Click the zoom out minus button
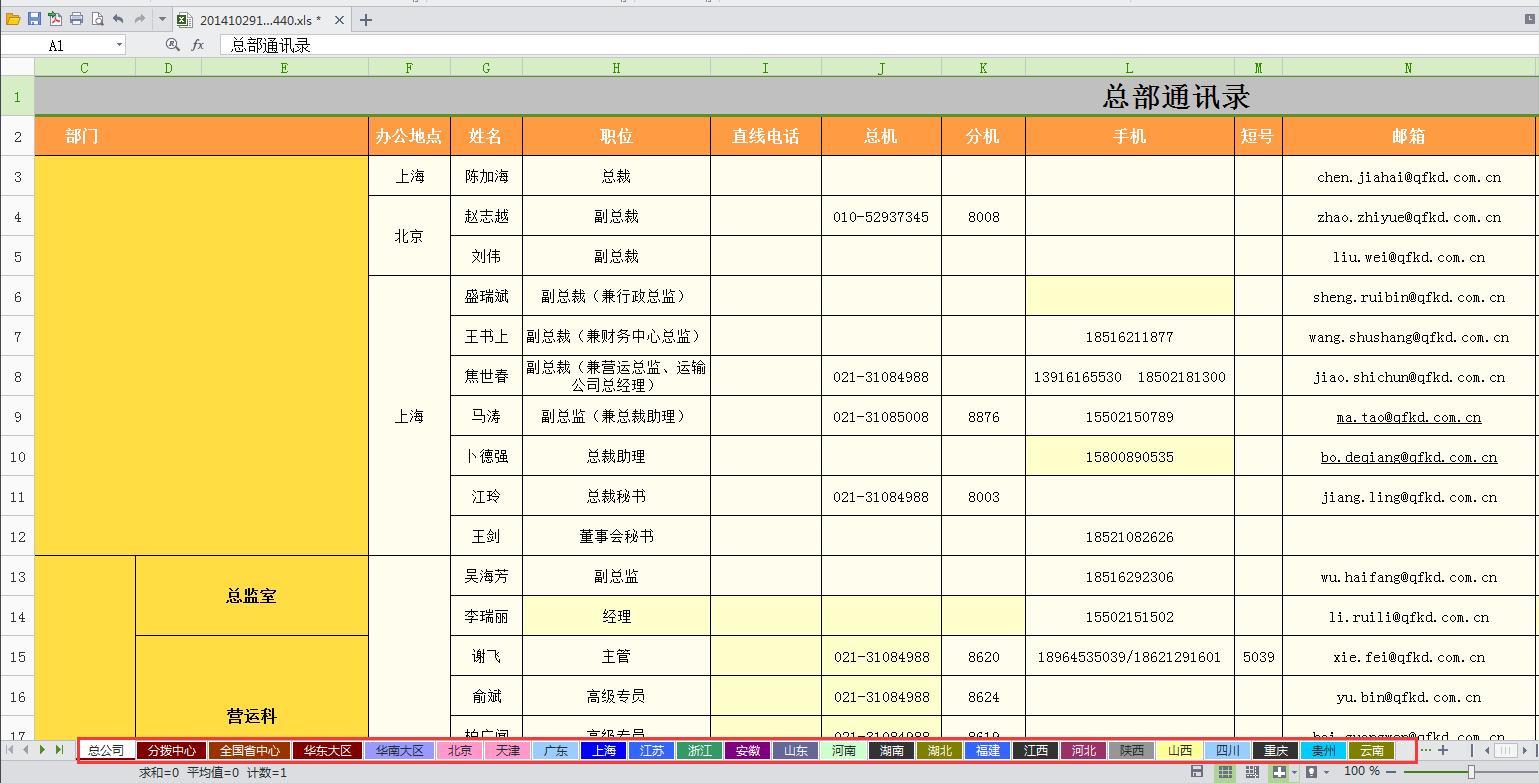The width and height of the screenshot is (1539, 783). coord(1391,772)
